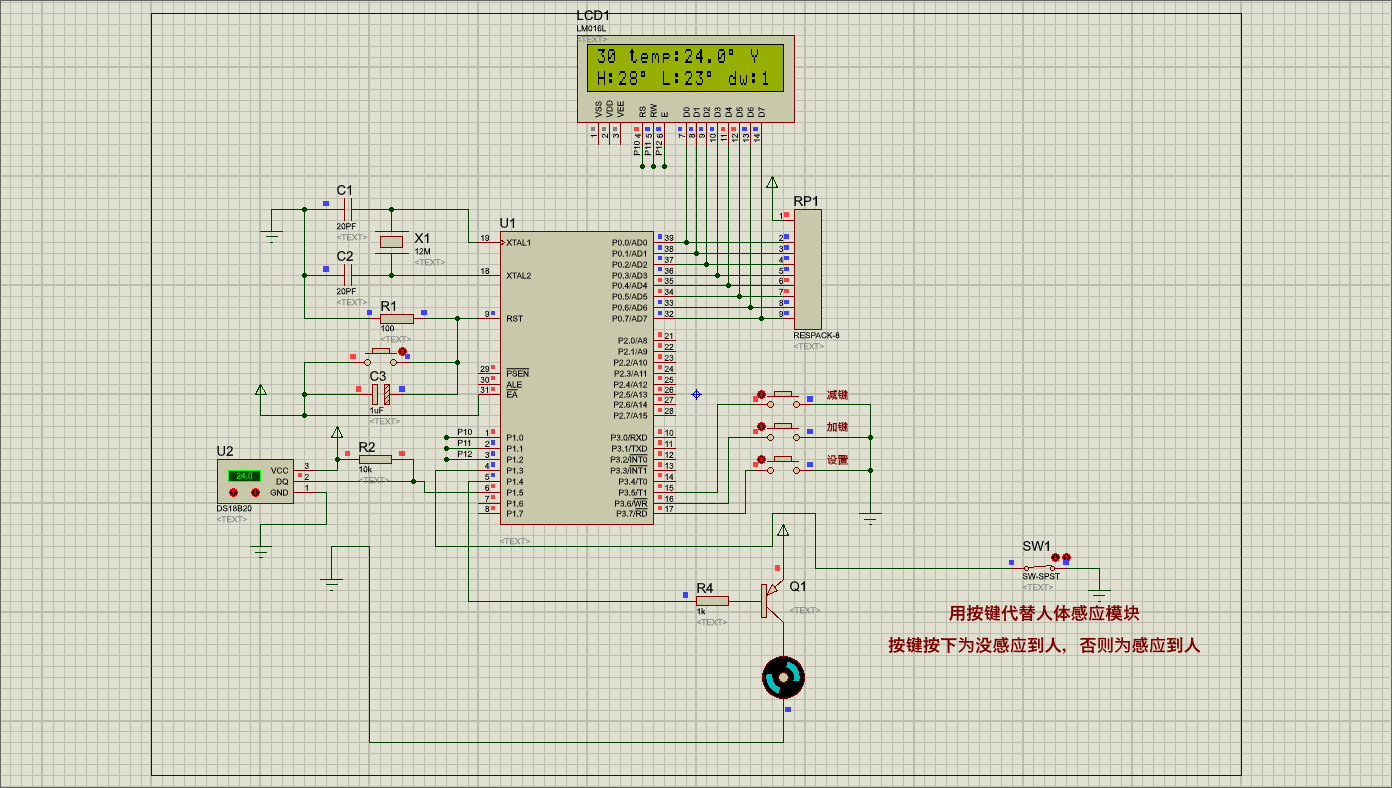Click the DS18B20 part name text
This screenshot has height=788, width=1392.
(x=235, y=508)
